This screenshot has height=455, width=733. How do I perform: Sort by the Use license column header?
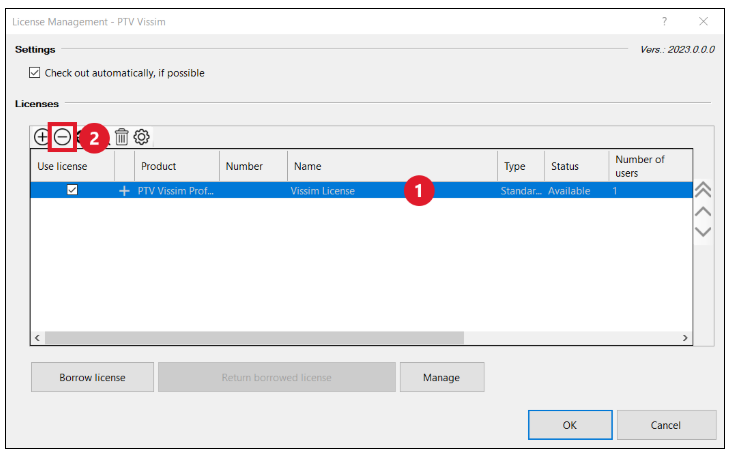point(72,166)
